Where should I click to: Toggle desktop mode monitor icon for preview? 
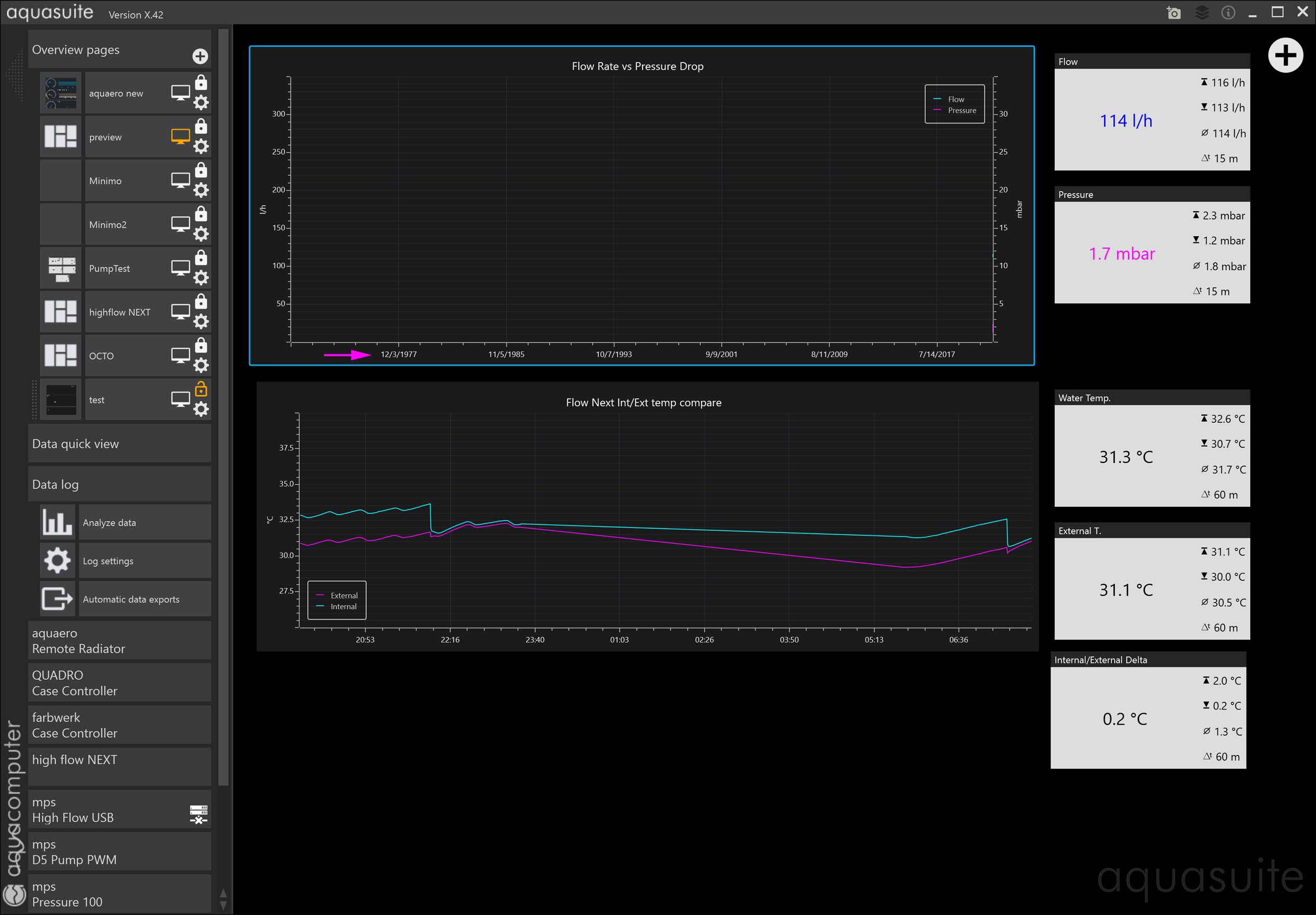(x=180, y=137)
